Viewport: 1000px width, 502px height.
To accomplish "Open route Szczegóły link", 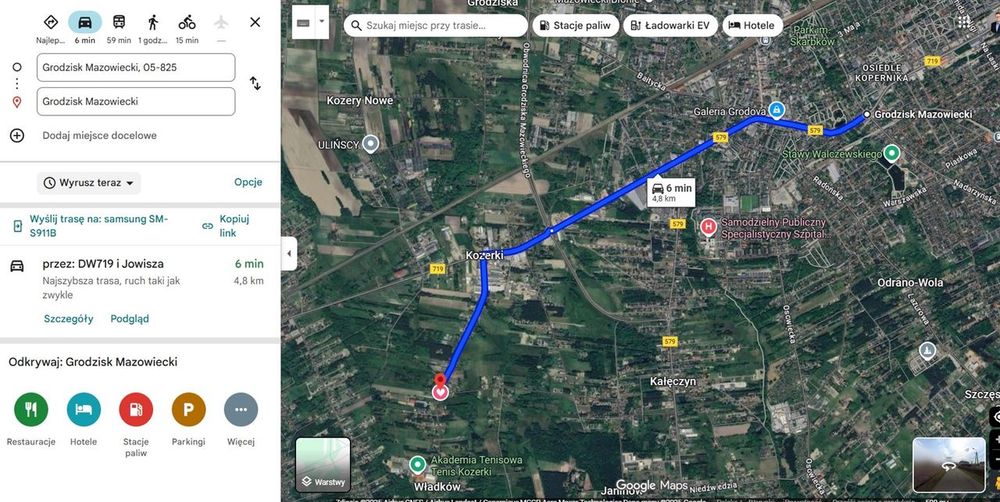I will 69,319.
